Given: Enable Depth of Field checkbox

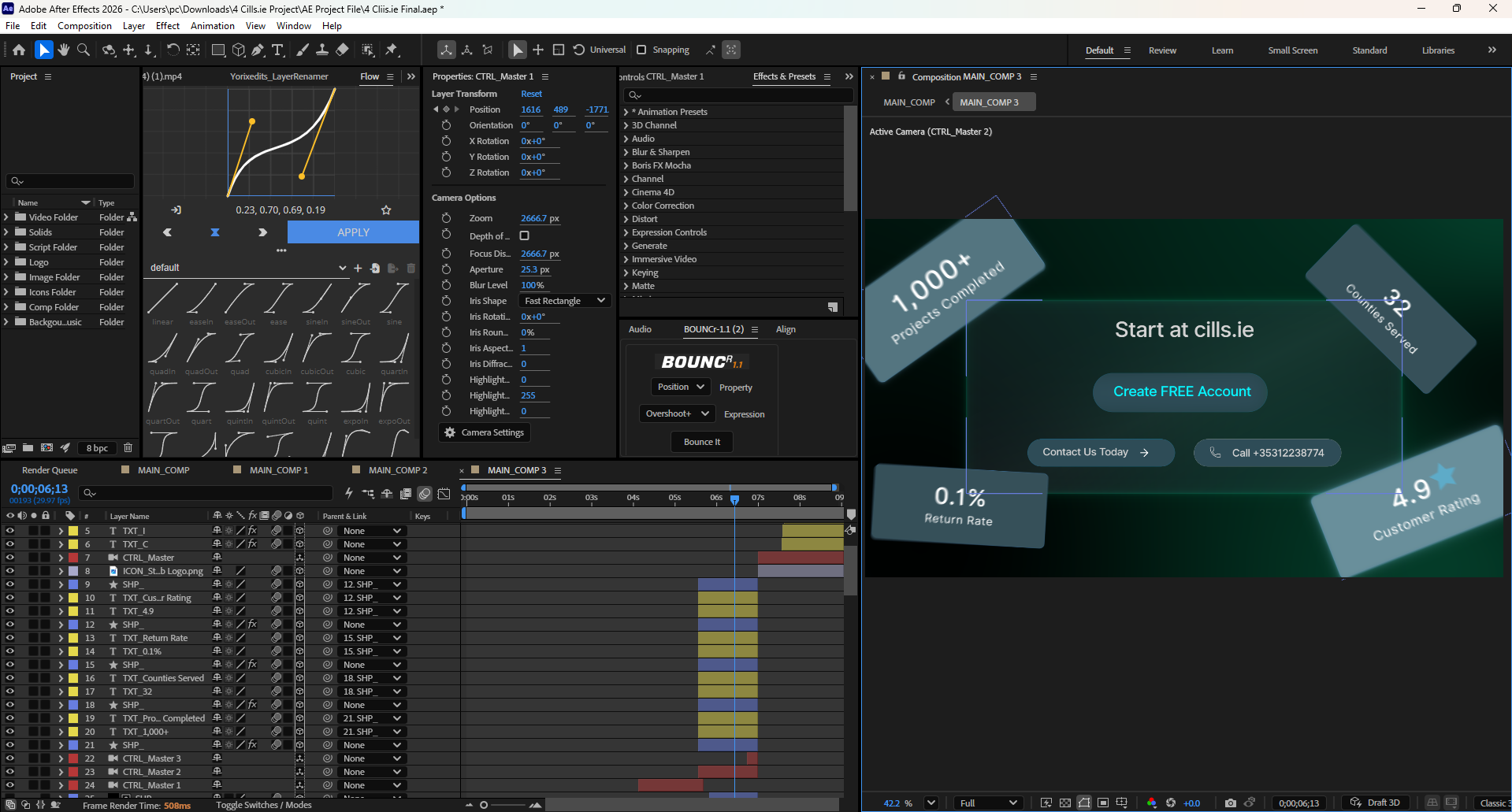Looking at the screenshot, I should click(525, 235).
